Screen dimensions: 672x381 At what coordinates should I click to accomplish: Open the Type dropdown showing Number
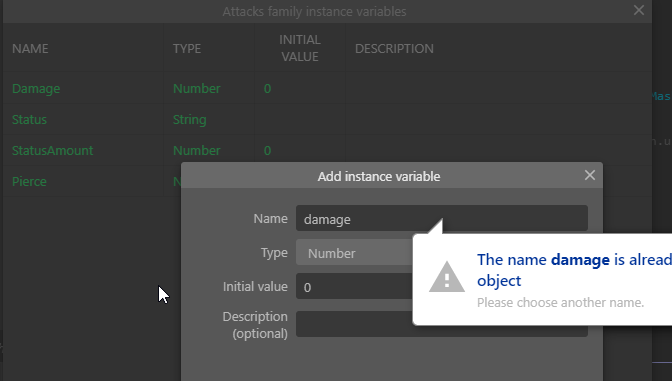355,253
